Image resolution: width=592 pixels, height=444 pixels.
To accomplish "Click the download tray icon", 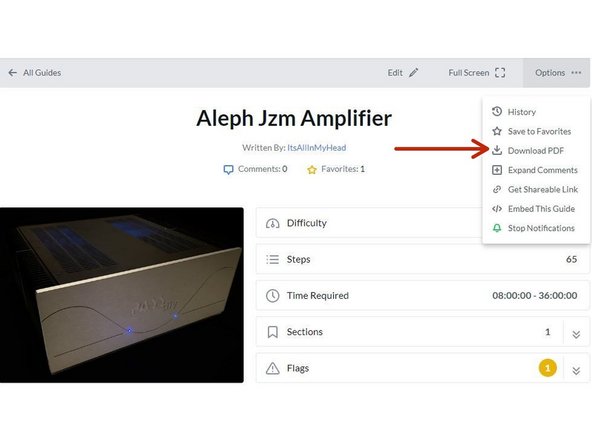I will (x=497, y=150).
